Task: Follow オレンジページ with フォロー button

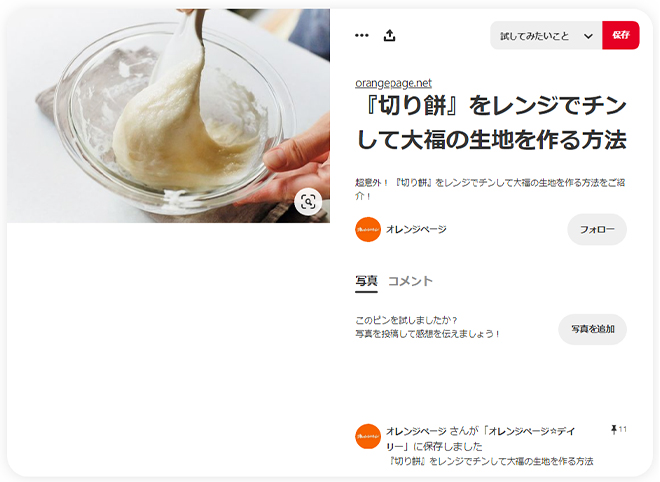Action: coord(597,229)
